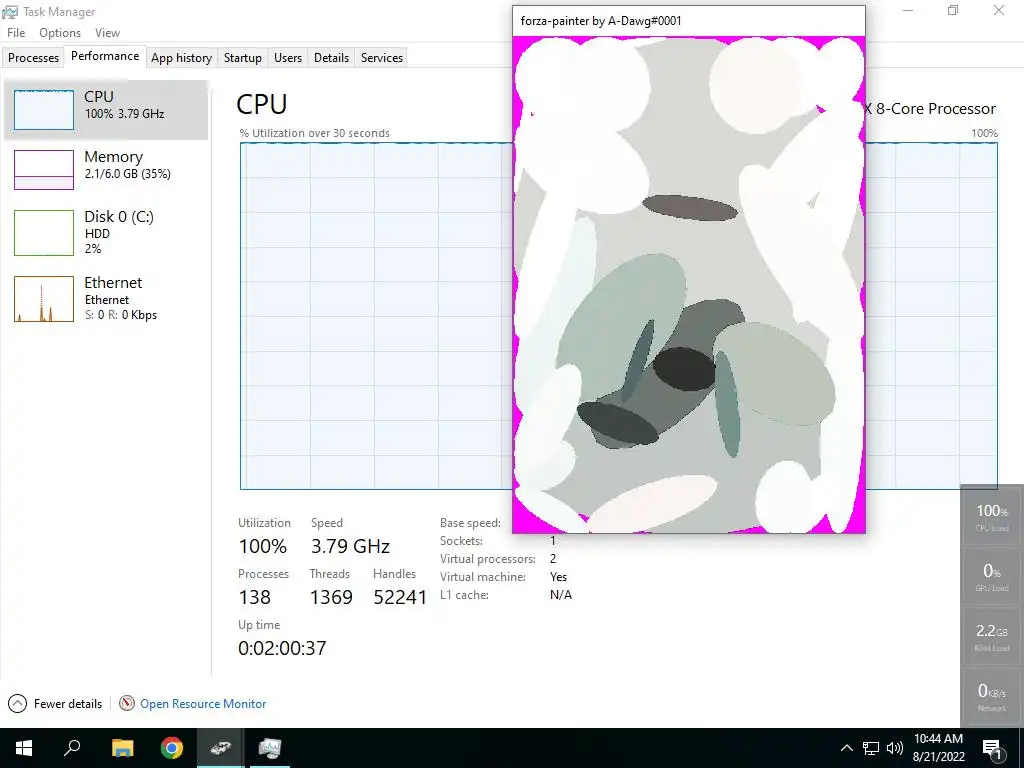The height and width of the screenshot is (768, 1024).
Task: Click the L1 cache N/A value
Action: [x=560, y=594]
